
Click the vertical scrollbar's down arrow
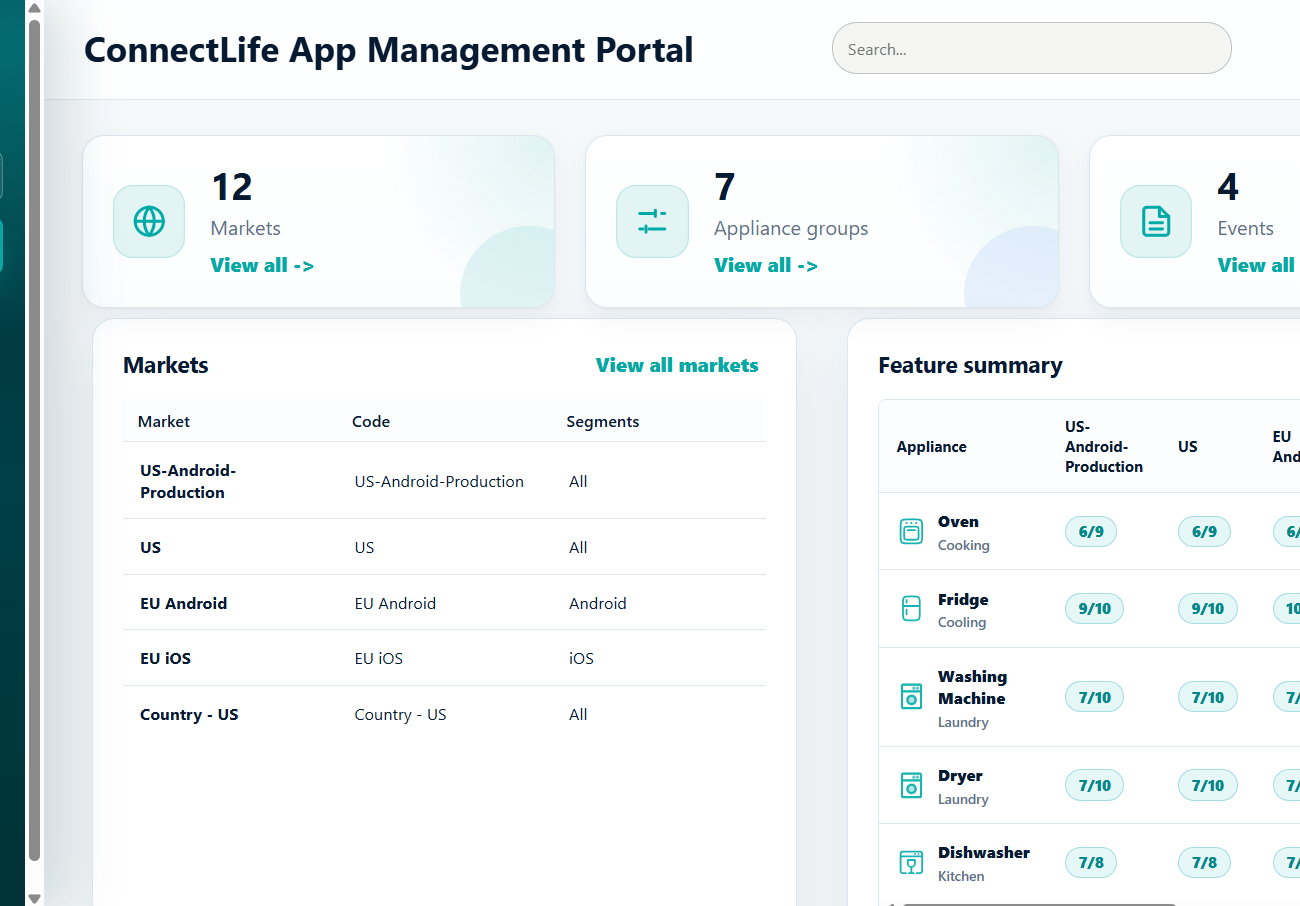(34, 898)
